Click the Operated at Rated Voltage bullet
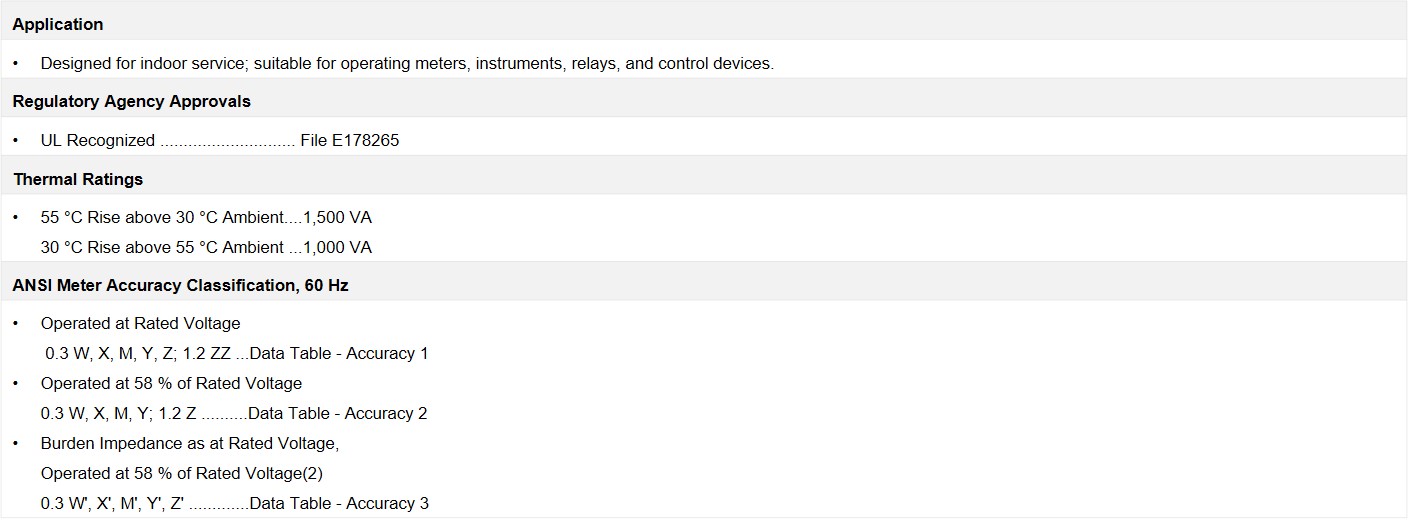 (140, 324)
